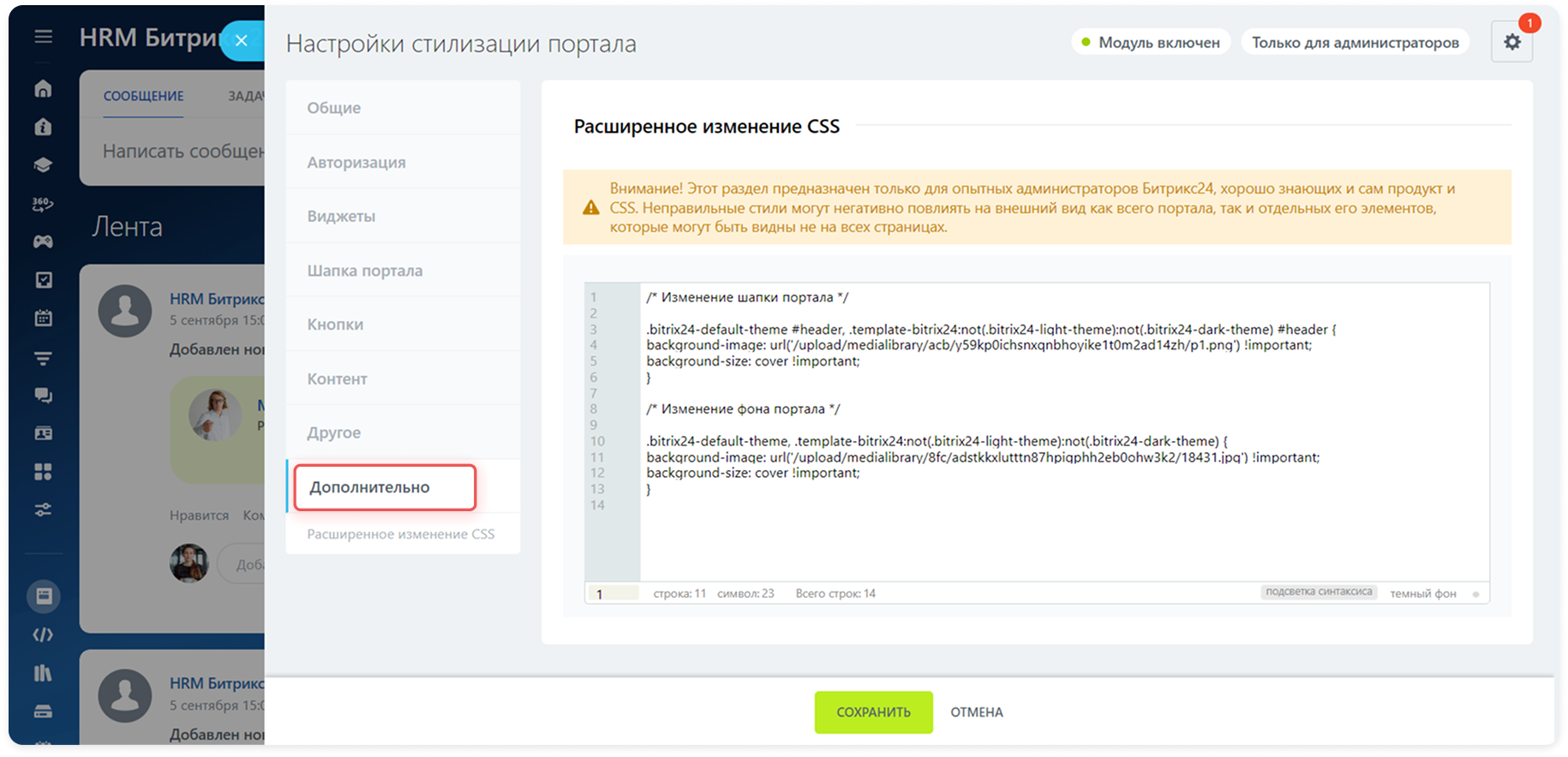Screen dimensions: 1568x757
Task: Click the chat bubbles icon in sidebar
Action: point(43,395)
